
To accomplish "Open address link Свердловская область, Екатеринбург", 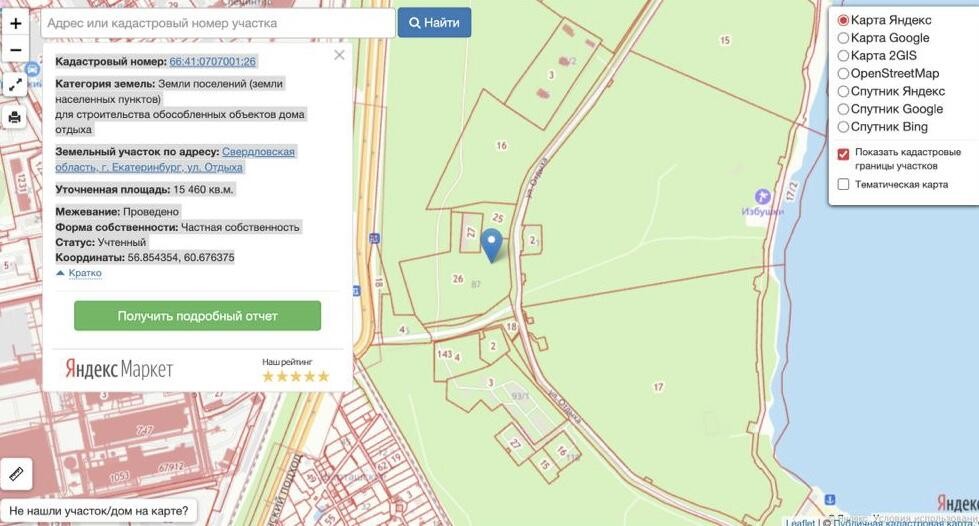I will [x=175, y=159].
